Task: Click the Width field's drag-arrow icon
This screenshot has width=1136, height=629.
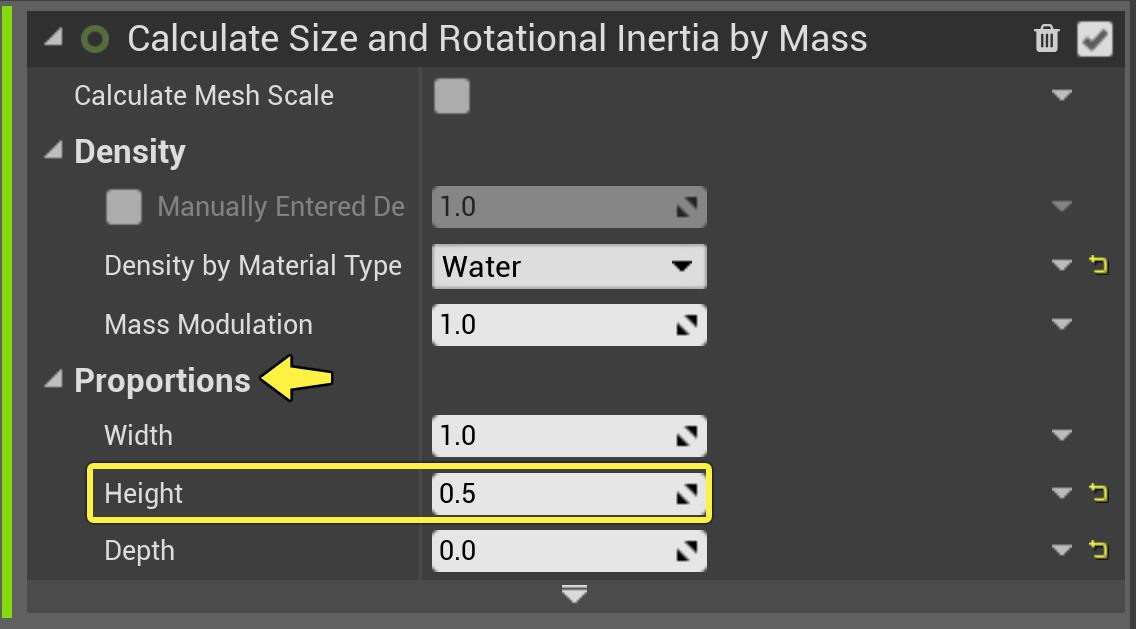Action: [687, 436]
